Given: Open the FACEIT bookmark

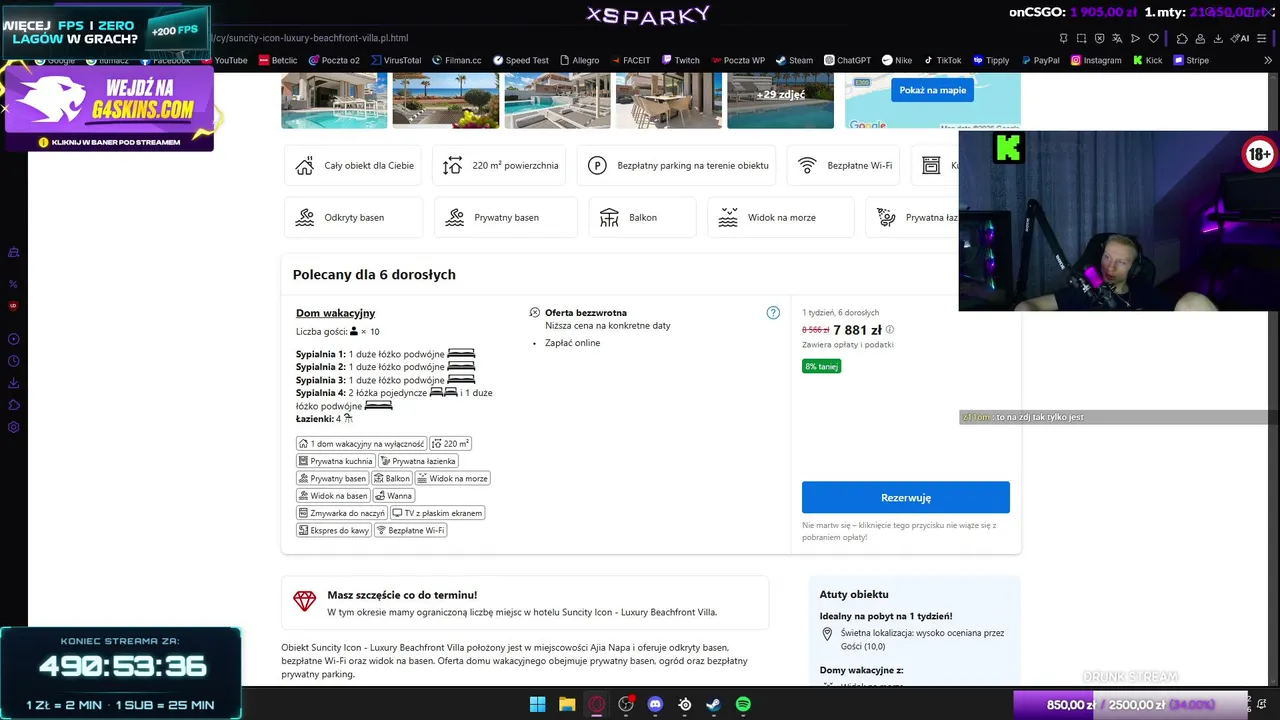Looking at the screenshot, I should [x=630, y=60].
